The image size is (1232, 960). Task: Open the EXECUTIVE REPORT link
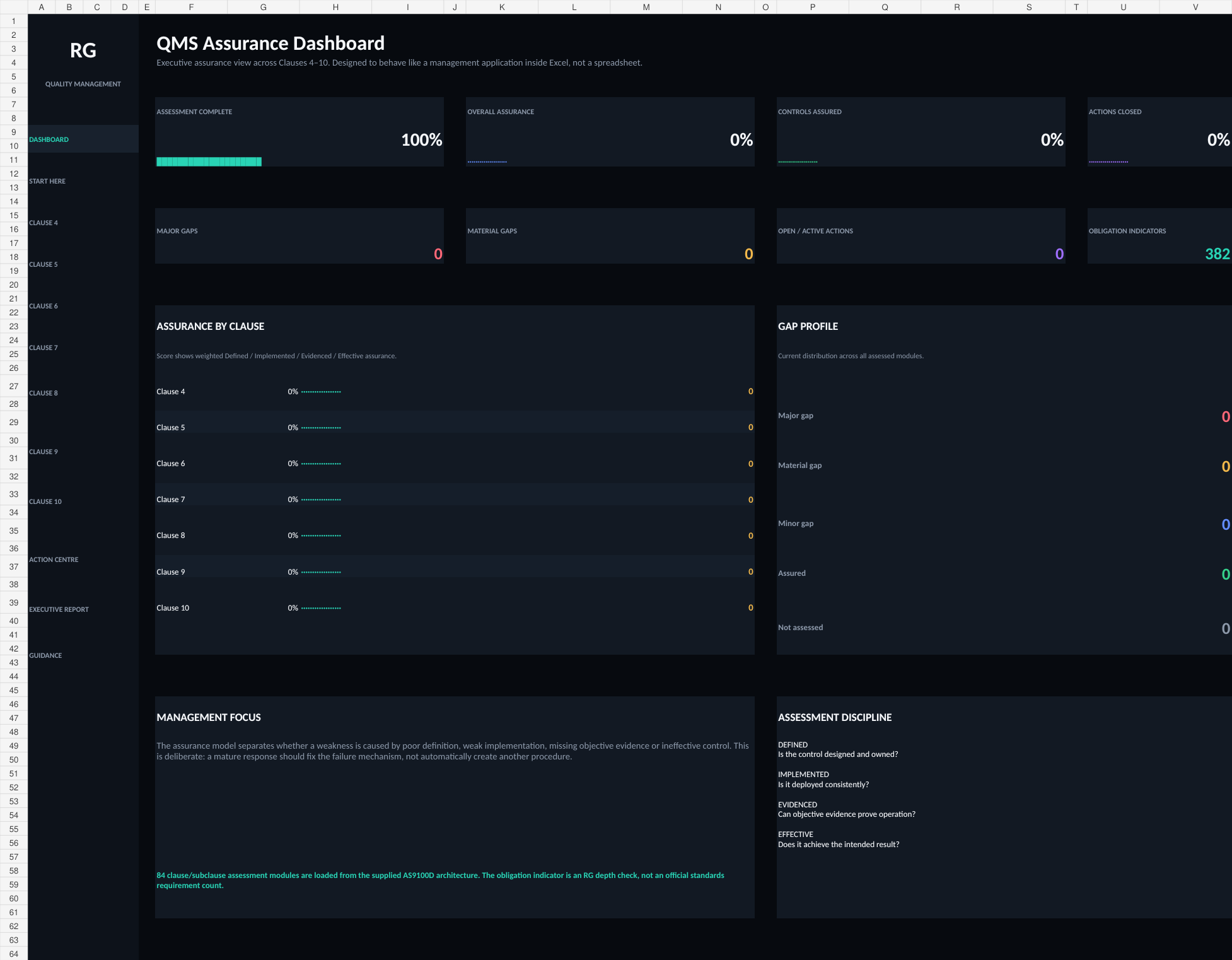(x=59, y=609)
